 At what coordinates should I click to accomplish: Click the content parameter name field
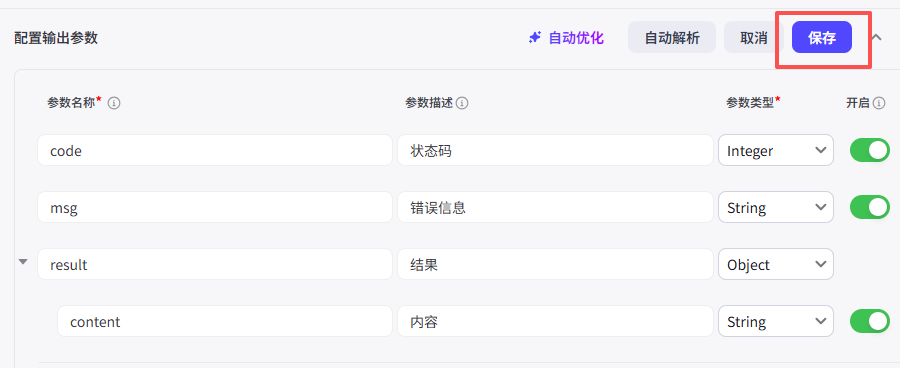[x=225, y=321]
